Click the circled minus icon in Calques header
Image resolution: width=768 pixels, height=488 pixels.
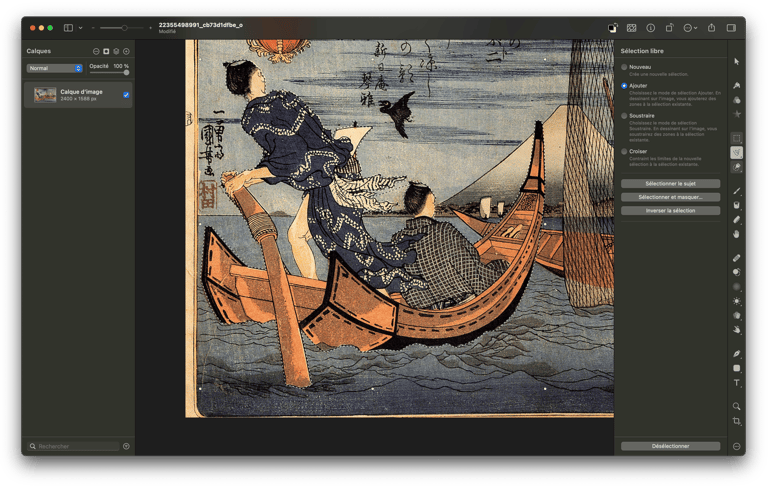click(x=96, y=51)
